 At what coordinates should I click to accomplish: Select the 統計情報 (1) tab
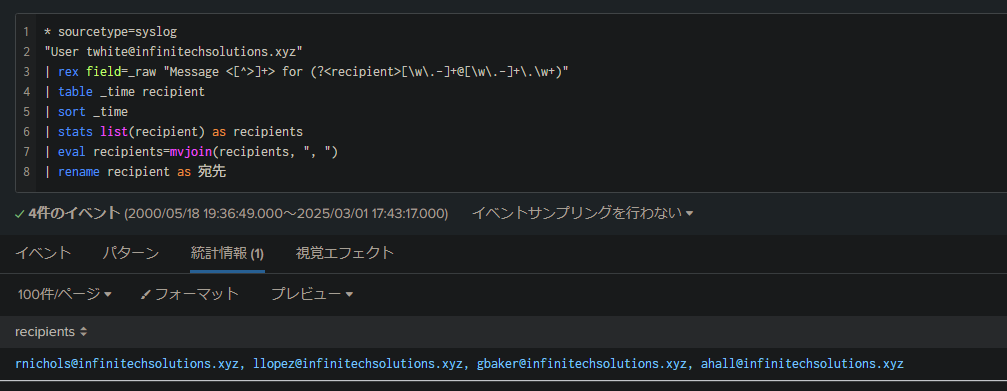tap(227, 253)
